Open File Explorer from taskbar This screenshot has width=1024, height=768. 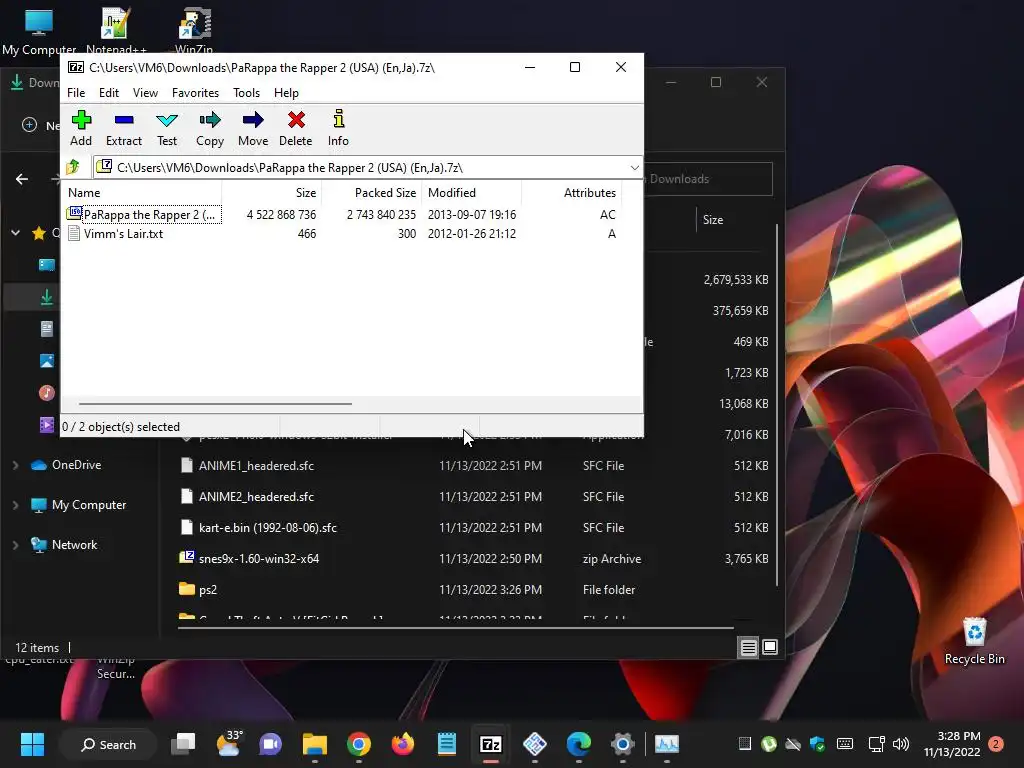click(315, 744)
